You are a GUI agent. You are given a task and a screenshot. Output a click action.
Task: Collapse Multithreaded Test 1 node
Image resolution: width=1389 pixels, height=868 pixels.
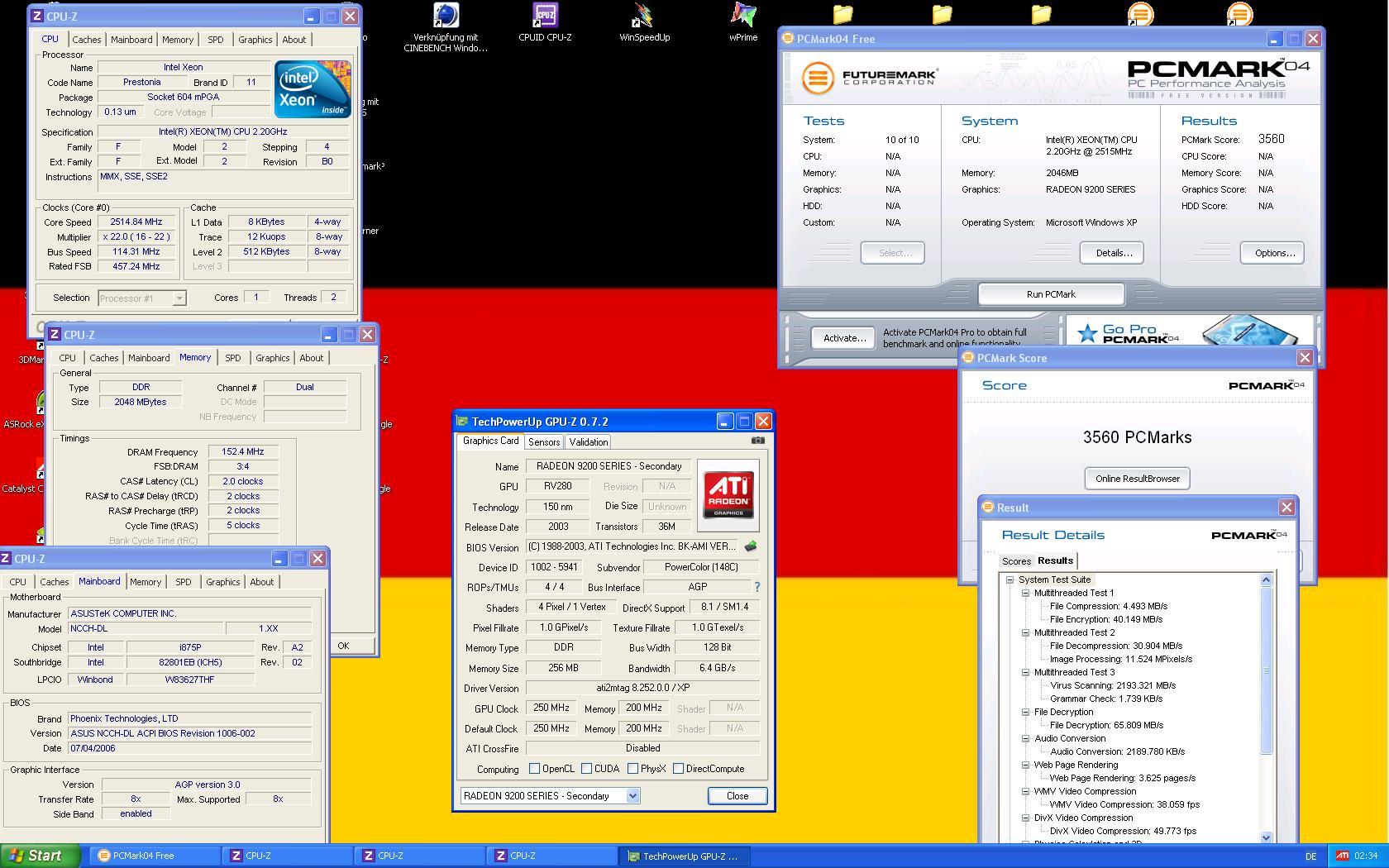(1025, 593)
